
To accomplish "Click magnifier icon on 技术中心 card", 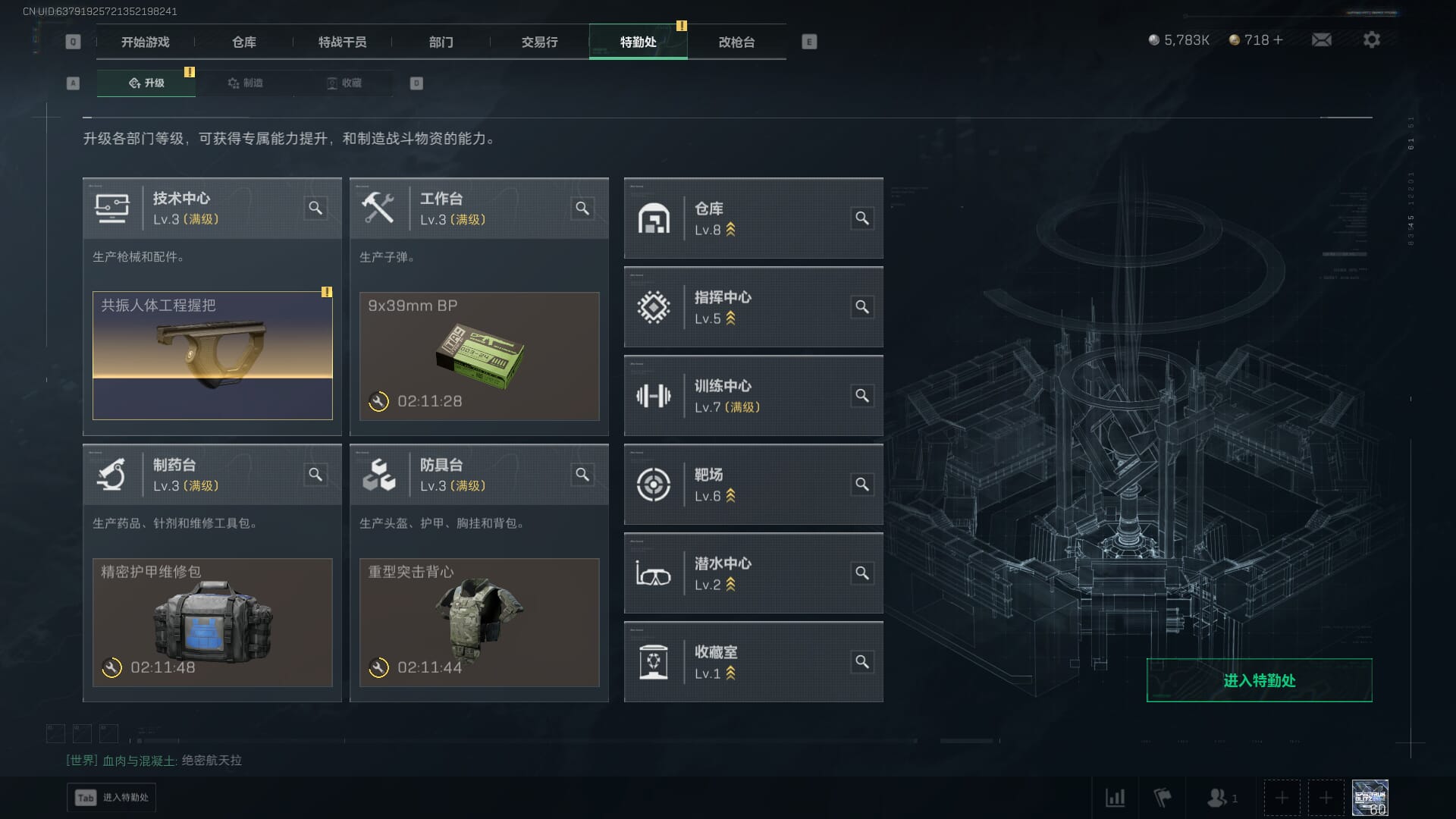I will point(315,208).
